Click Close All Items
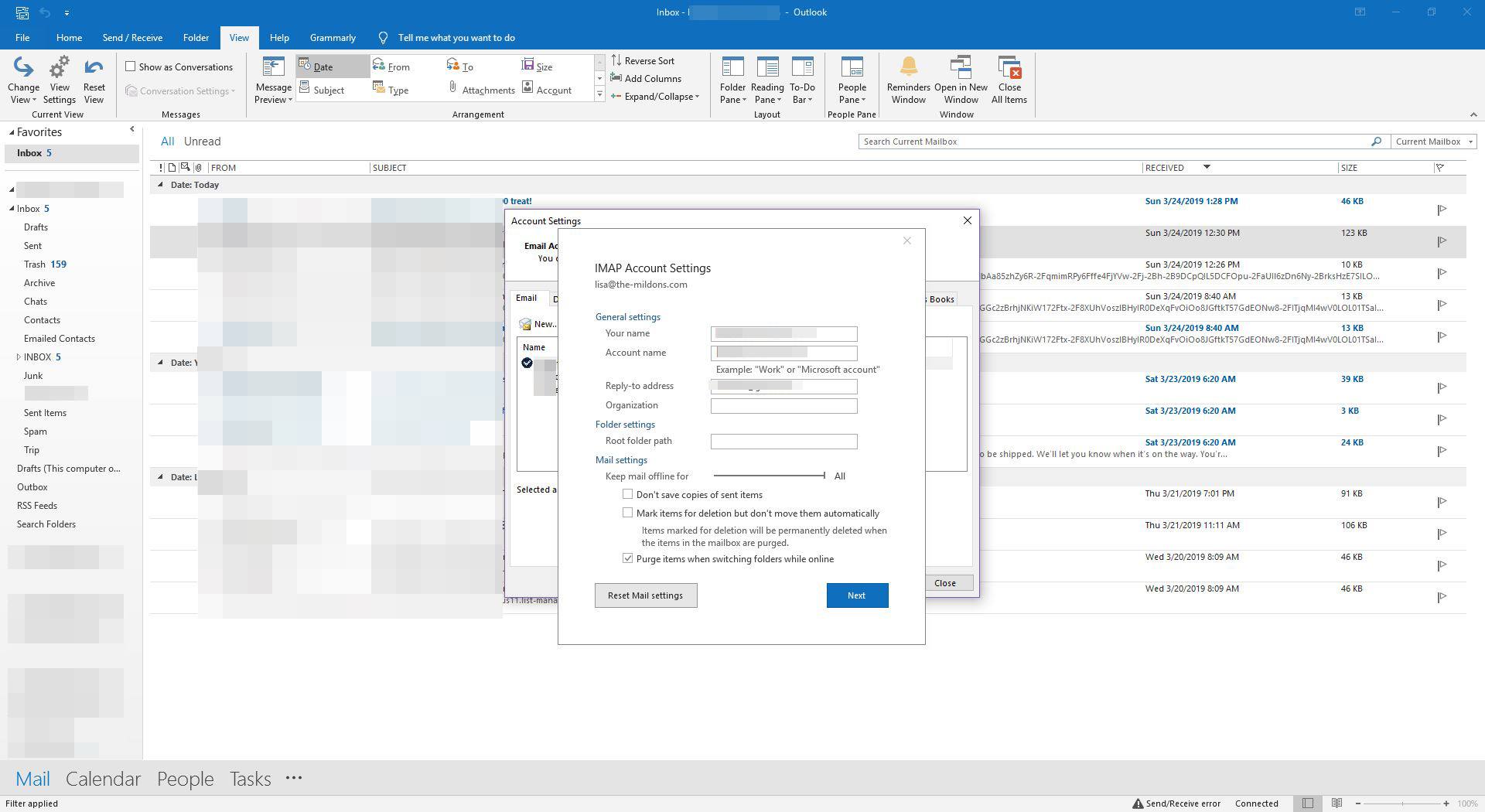Image resolution: width=1485 pixels, height=812 pixels. [x=1009, y=80]
